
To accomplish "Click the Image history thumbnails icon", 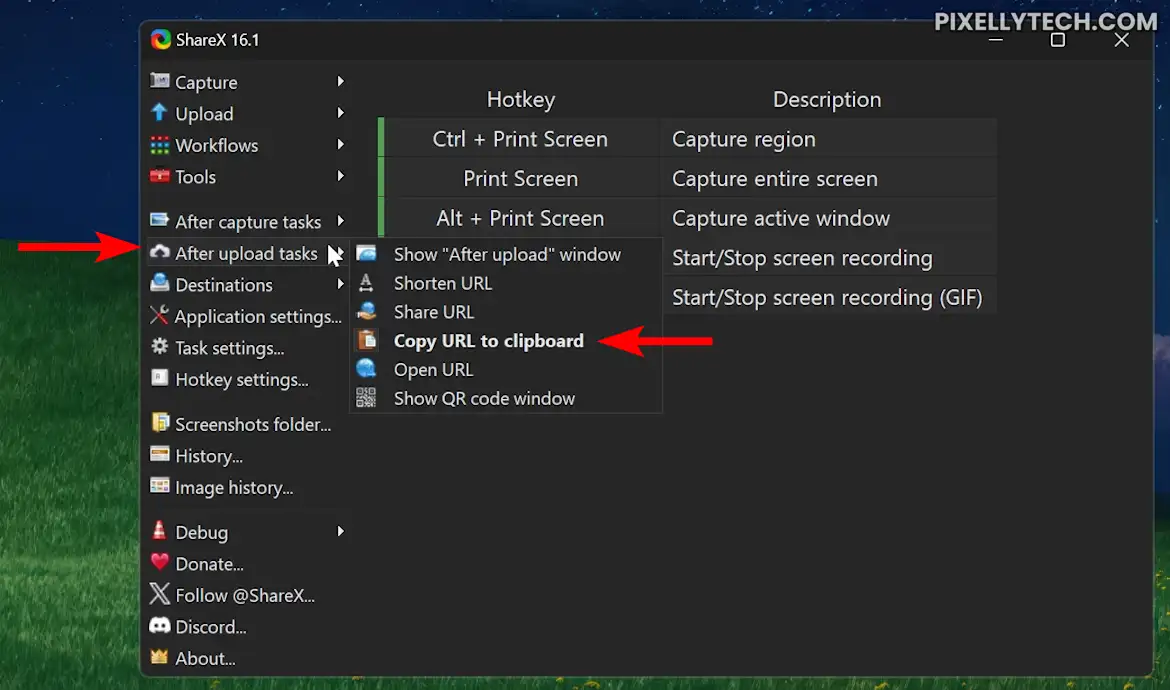I will [x=159, y=486].
